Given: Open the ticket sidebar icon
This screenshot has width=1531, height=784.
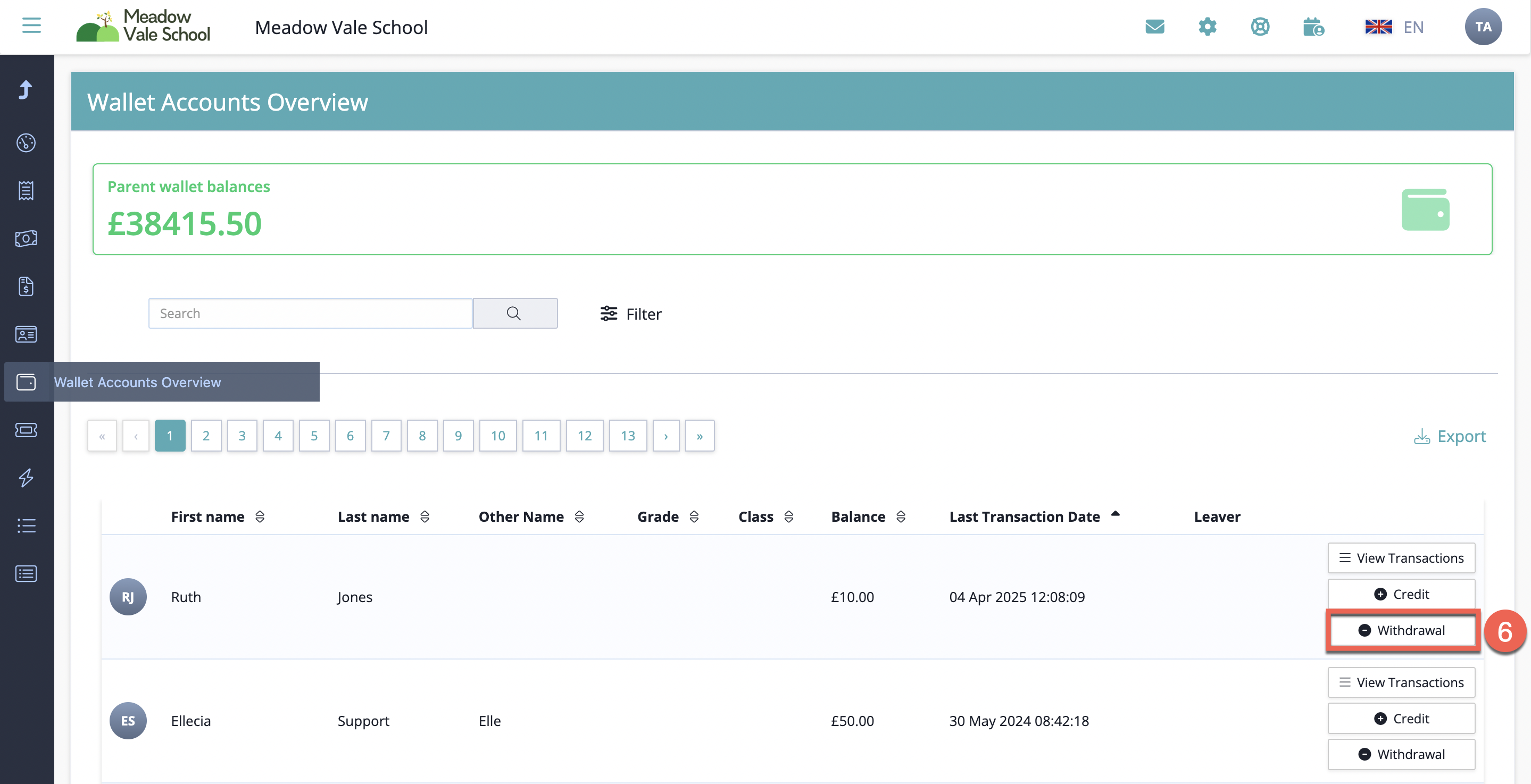Looking at the screenshot, I should coord(26,430).
